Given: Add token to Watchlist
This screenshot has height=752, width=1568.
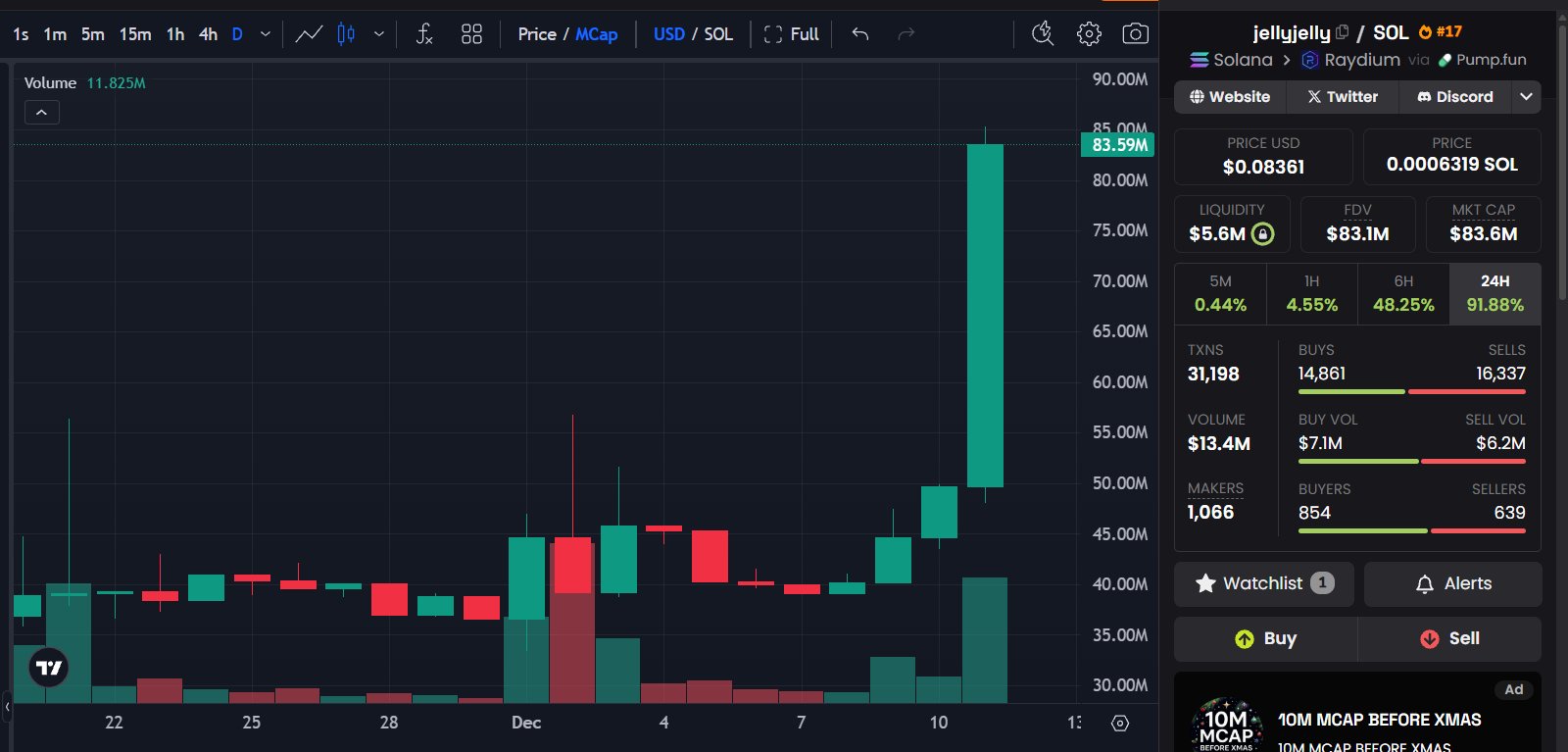Looking at the screenshot, I should click(x=1264, y=583).
